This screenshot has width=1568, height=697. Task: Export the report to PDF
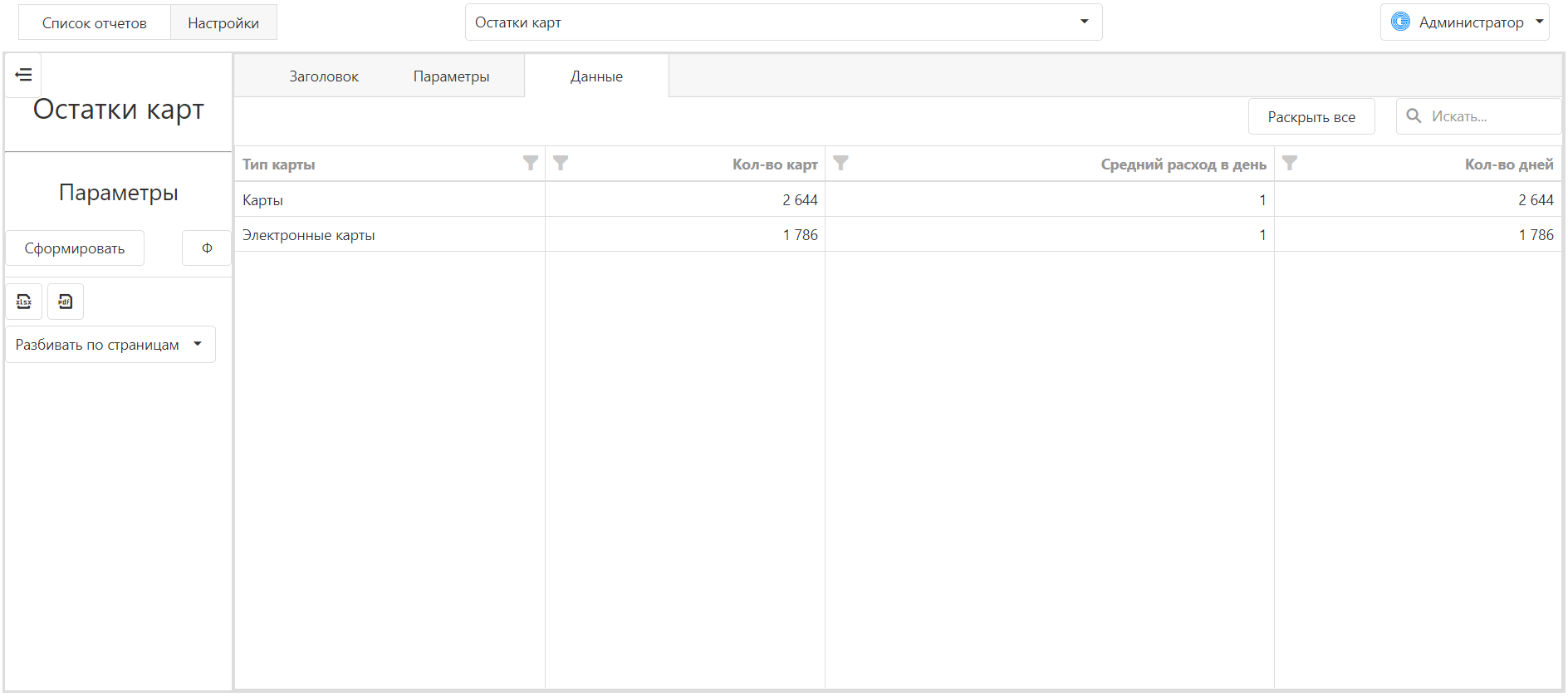[66, 302]
